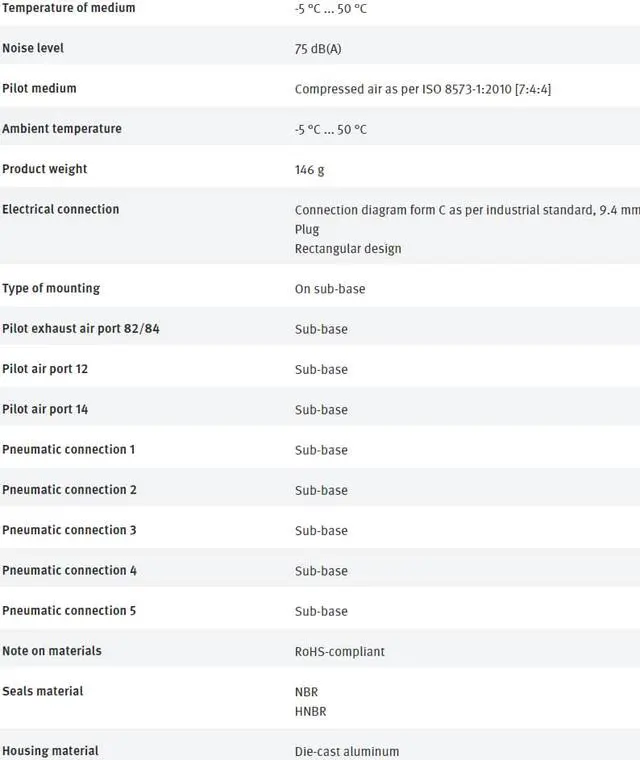Viewport: 640px width, 760px height.
Task: Click the "Product weight" label
Action: [44, 169]
